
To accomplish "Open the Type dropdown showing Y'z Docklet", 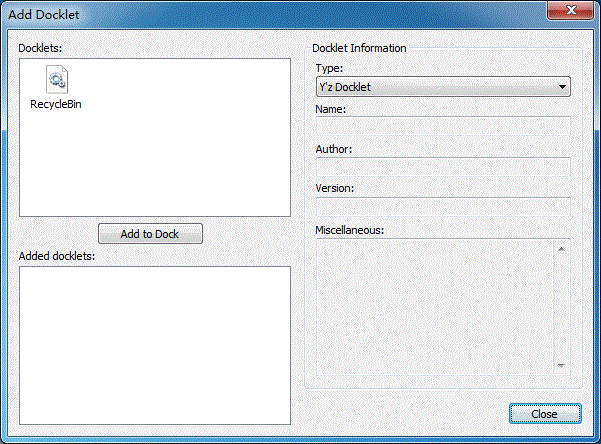I will pyautogui.click(x=443, y=87).
